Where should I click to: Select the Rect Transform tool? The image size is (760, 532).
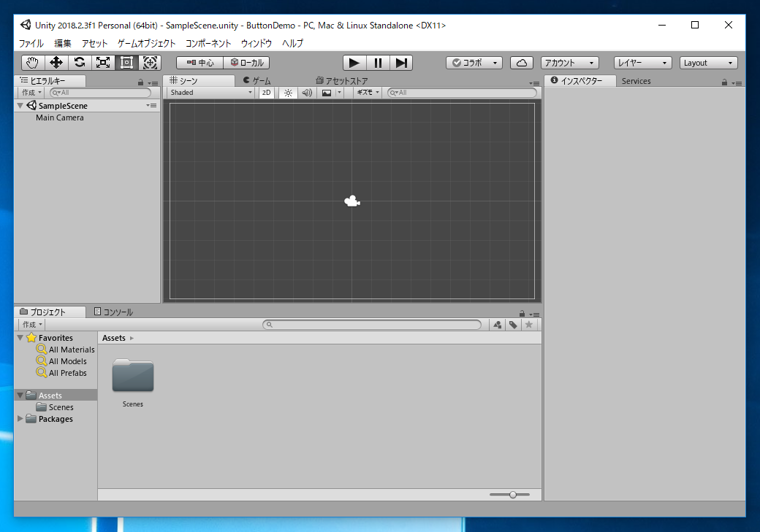(x=127, y=63)
